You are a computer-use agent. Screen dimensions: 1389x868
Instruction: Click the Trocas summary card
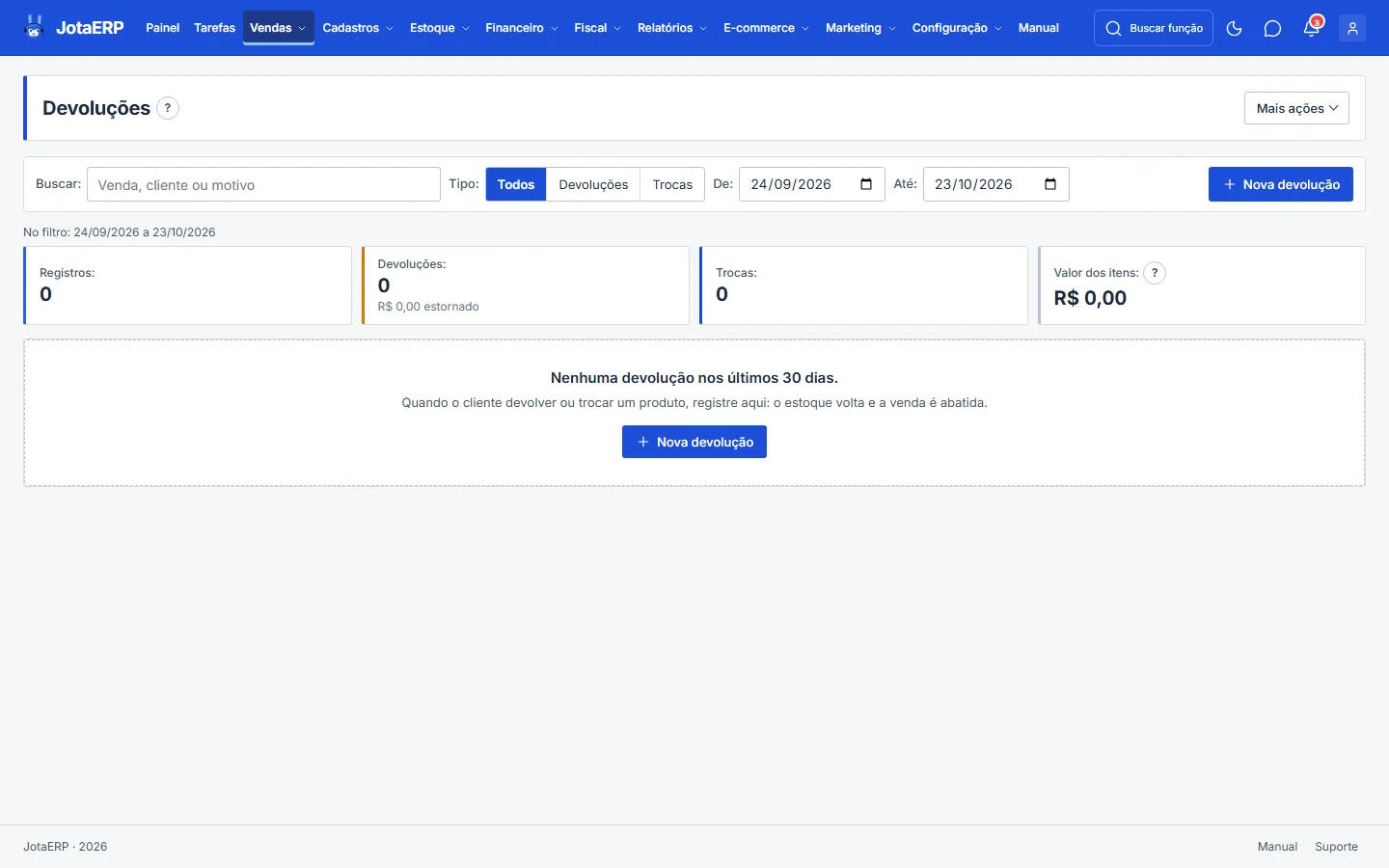(863, 285)
